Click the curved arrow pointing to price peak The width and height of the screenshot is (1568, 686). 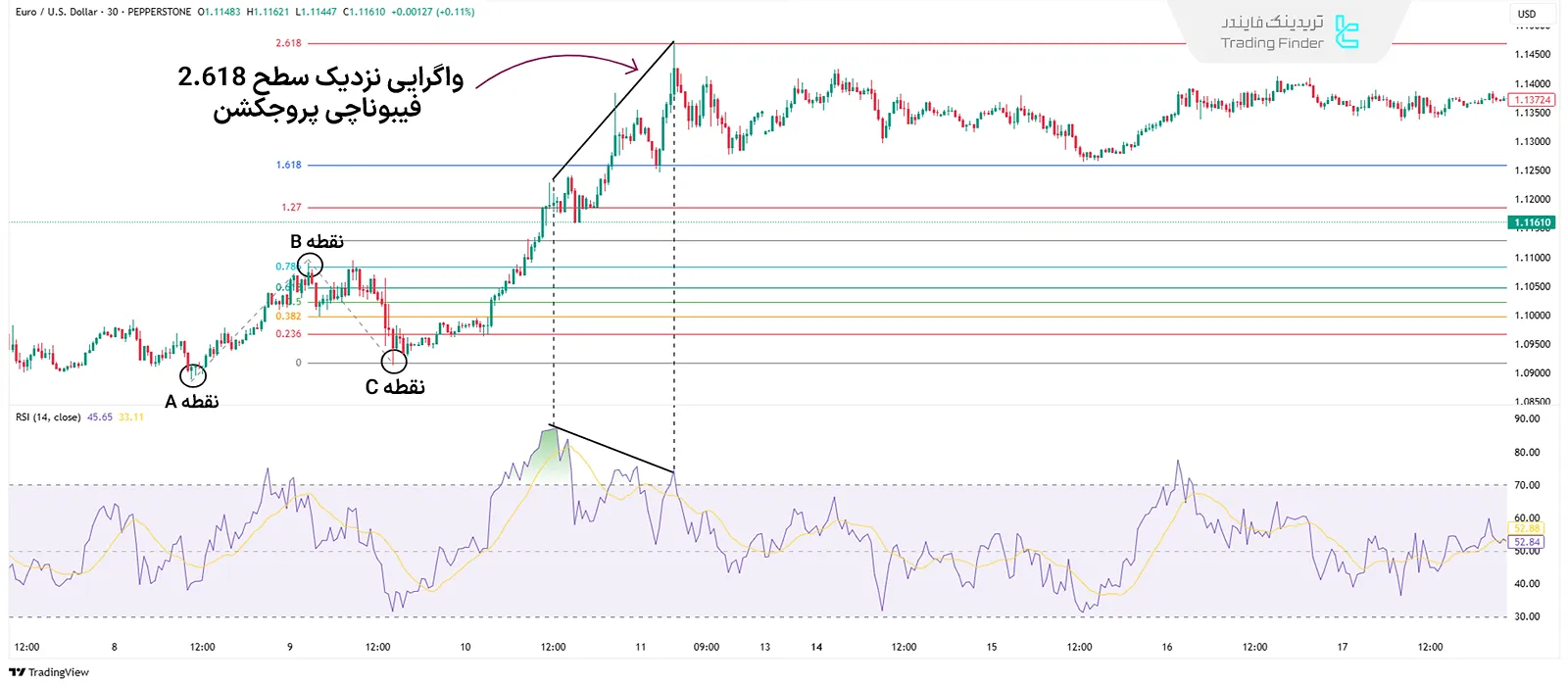[557, 67]
